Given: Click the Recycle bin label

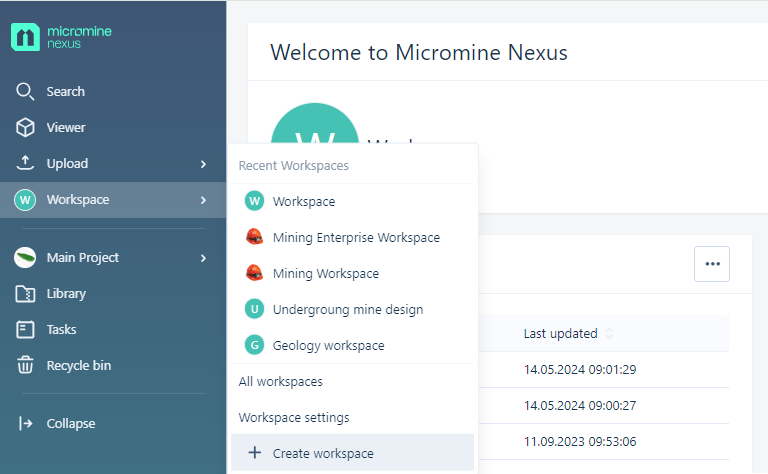Looking at the screenshot, I should click(79, 365).
